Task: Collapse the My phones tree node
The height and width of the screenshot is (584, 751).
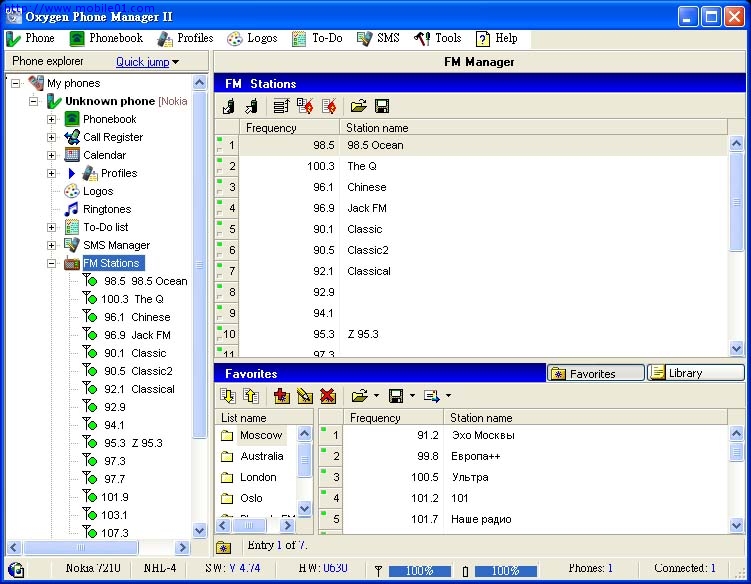Action: [16, 83]
